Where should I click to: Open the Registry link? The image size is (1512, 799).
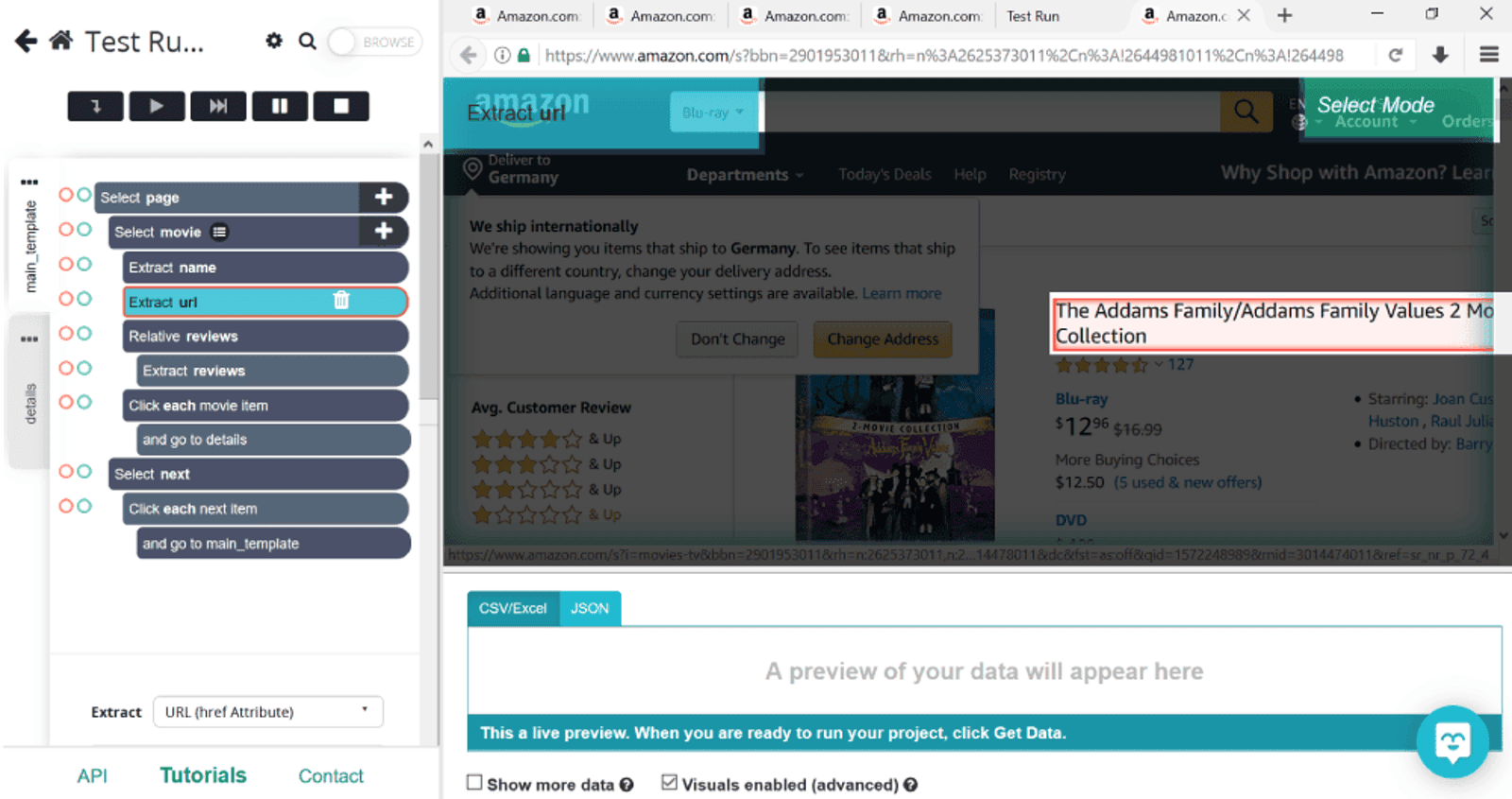pos(1037,175)
